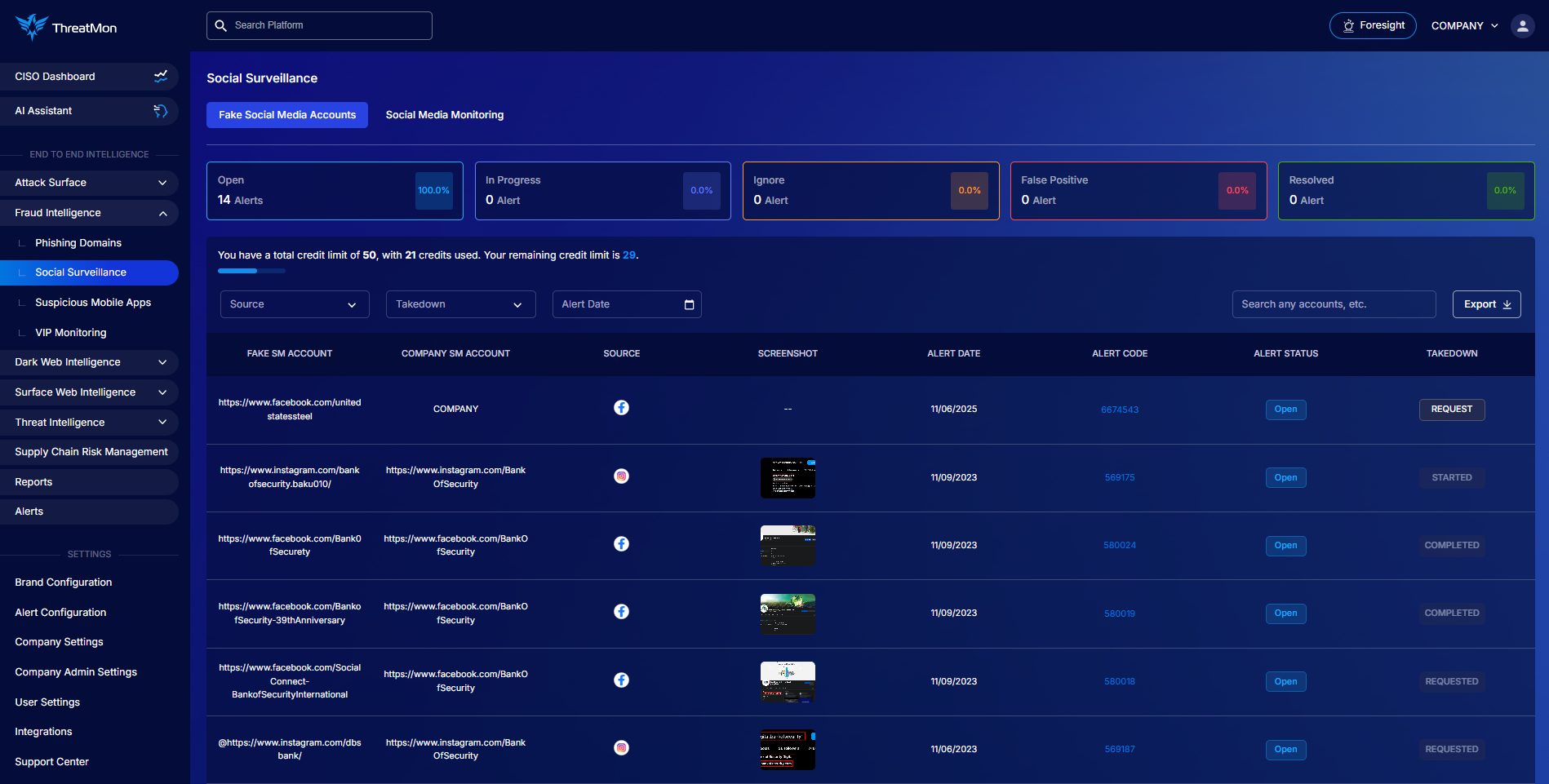
Task: Click the Instagram icon for alert 569187
Action: pyautogui.click(x=621, y=748)
